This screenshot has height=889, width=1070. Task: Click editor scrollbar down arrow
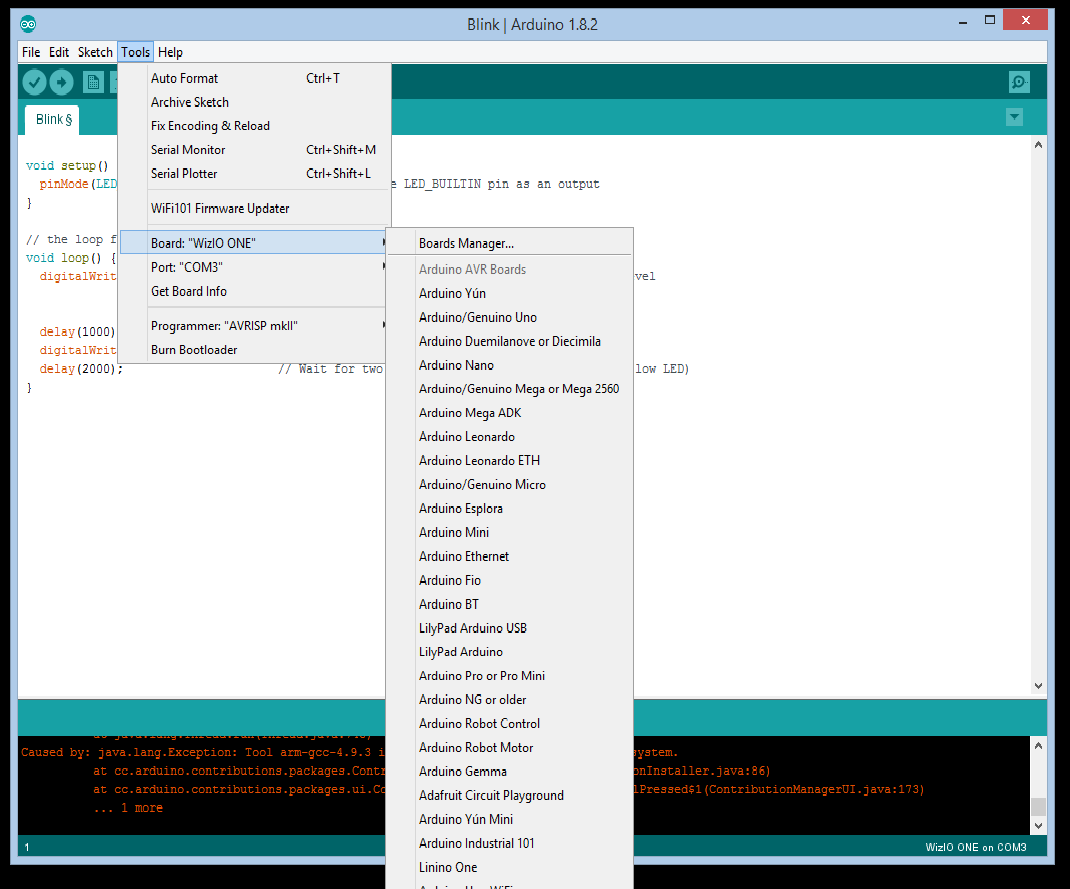pyautogui.click(x=1038, y=686)
